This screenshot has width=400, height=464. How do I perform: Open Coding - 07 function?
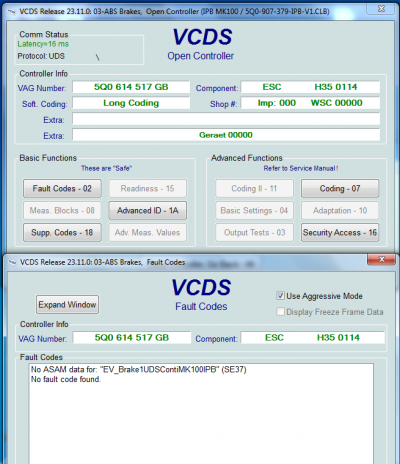point(340,188)
